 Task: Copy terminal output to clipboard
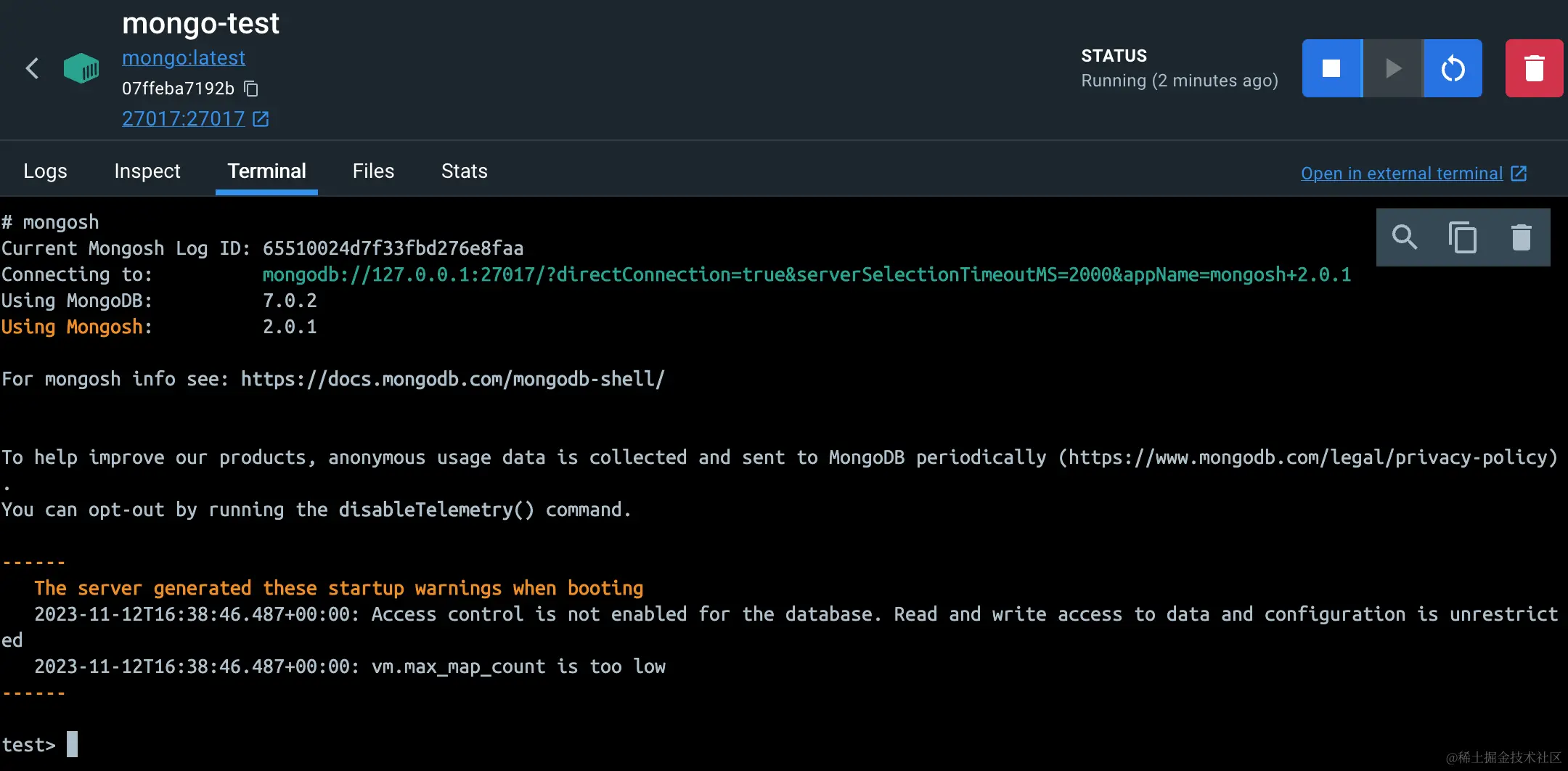(1463, 237)
